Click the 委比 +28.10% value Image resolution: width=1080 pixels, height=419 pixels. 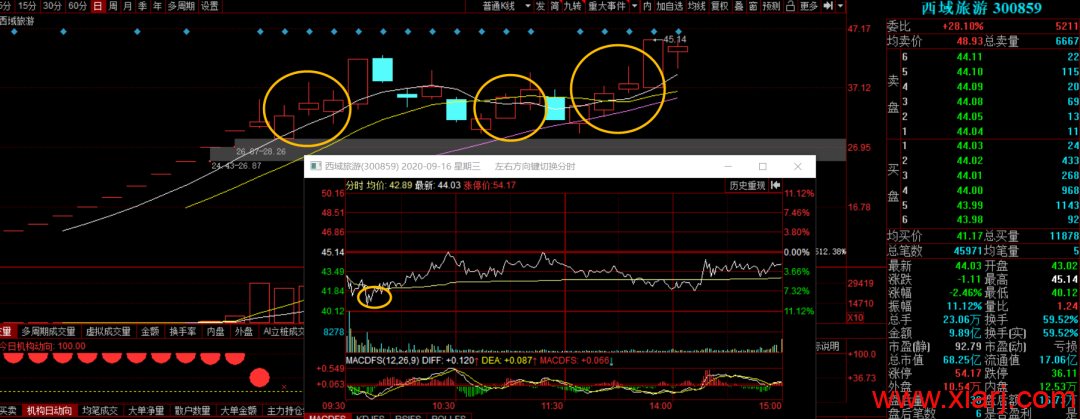(x=964, y=26)
